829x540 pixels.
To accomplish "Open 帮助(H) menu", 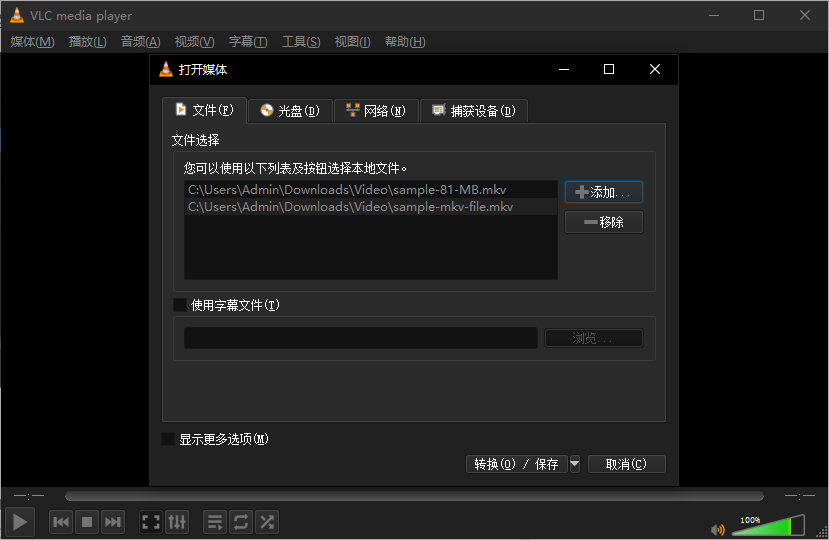I will (405, 42).
